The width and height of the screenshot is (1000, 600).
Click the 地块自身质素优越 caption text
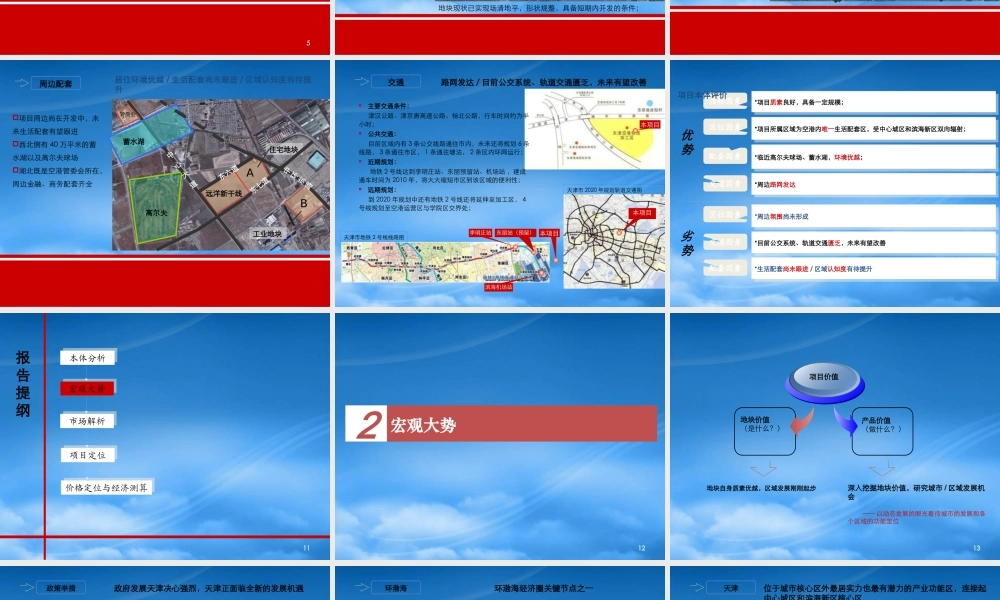click(x=761, y=488)
